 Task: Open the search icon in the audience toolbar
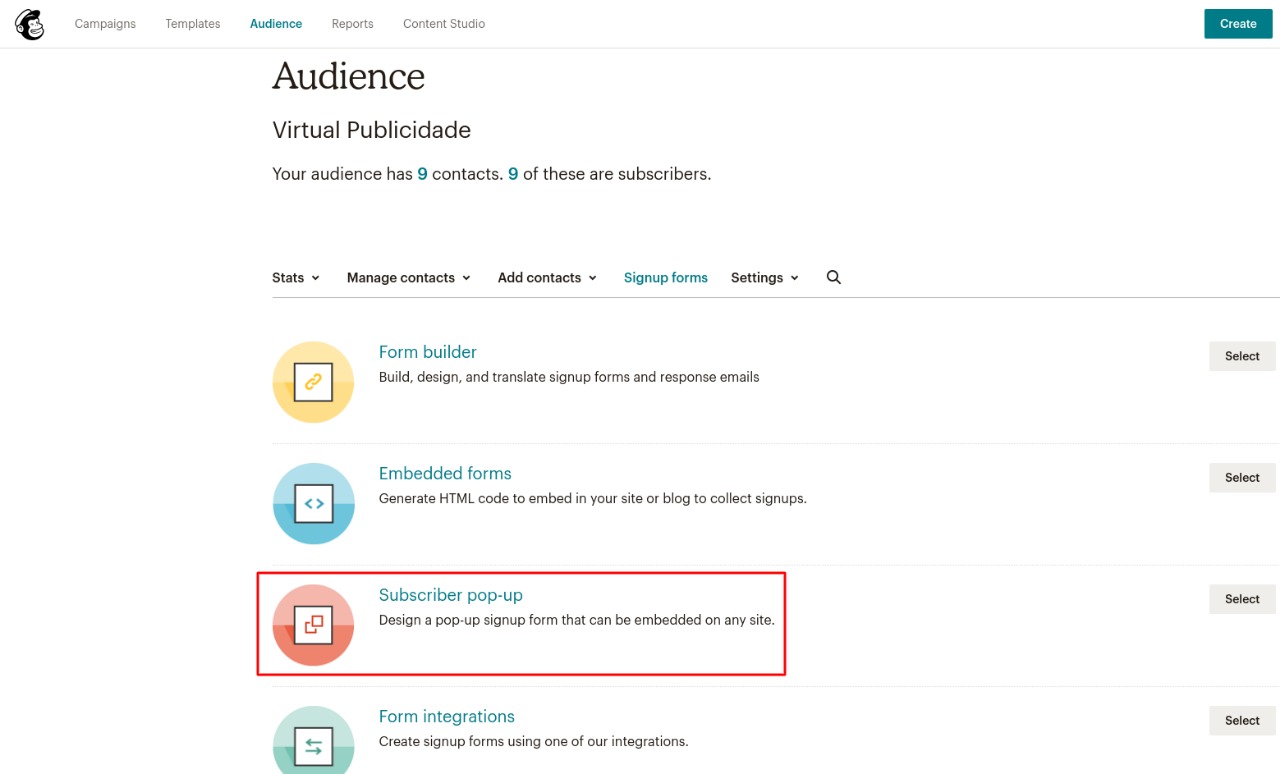coord(833,277)
